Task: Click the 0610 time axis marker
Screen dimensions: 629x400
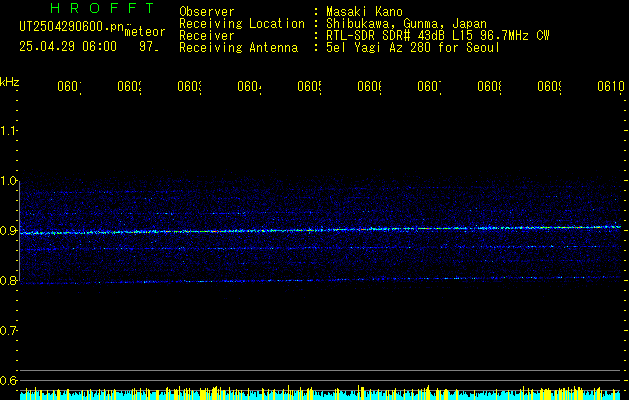Action: 611,87
